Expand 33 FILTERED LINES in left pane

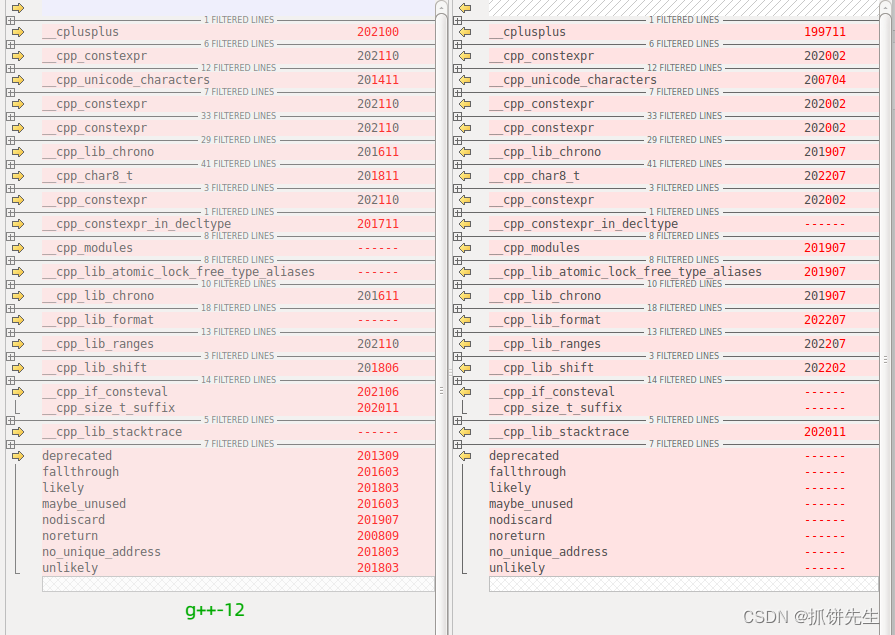pyautogui.click(x=10, y=116)
